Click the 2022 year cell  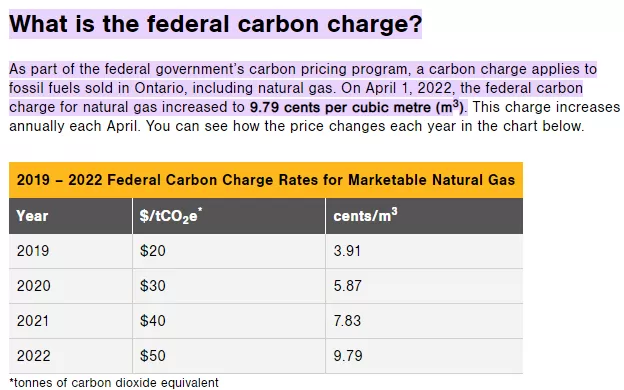tap(70, 356)
